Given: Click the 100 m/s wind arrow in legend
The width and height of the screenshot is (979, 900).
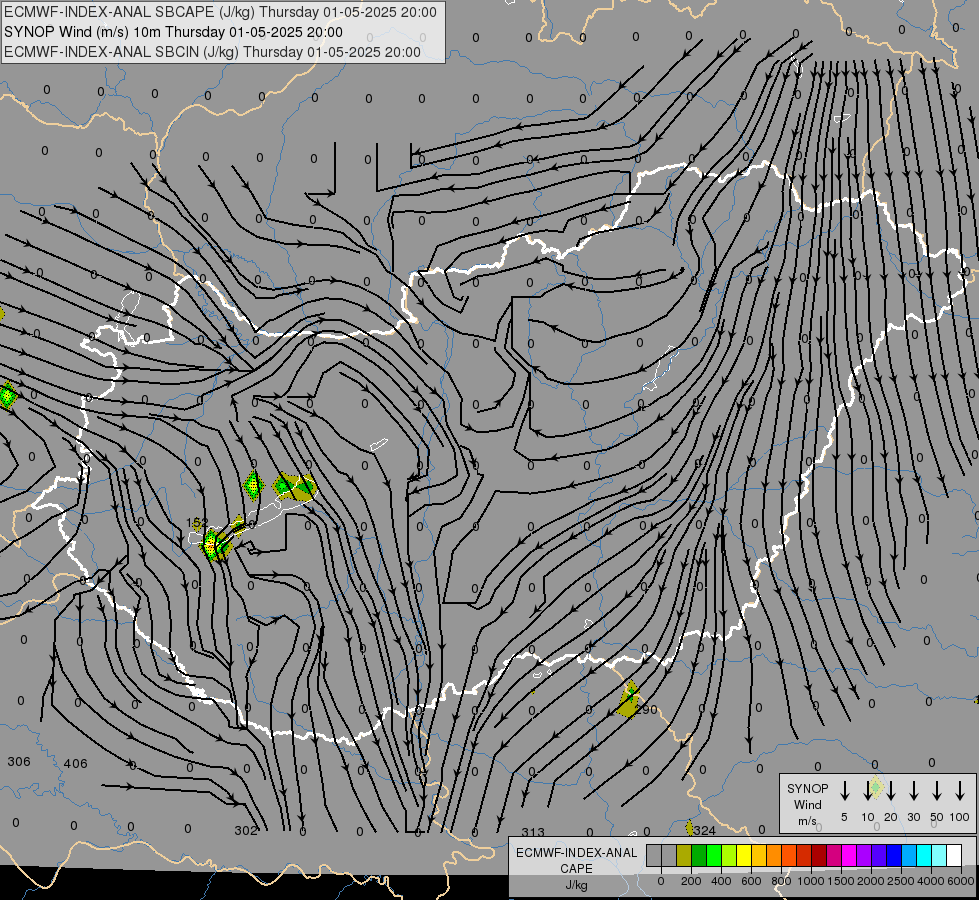Looking at the screenshot, I should [960, 790].
